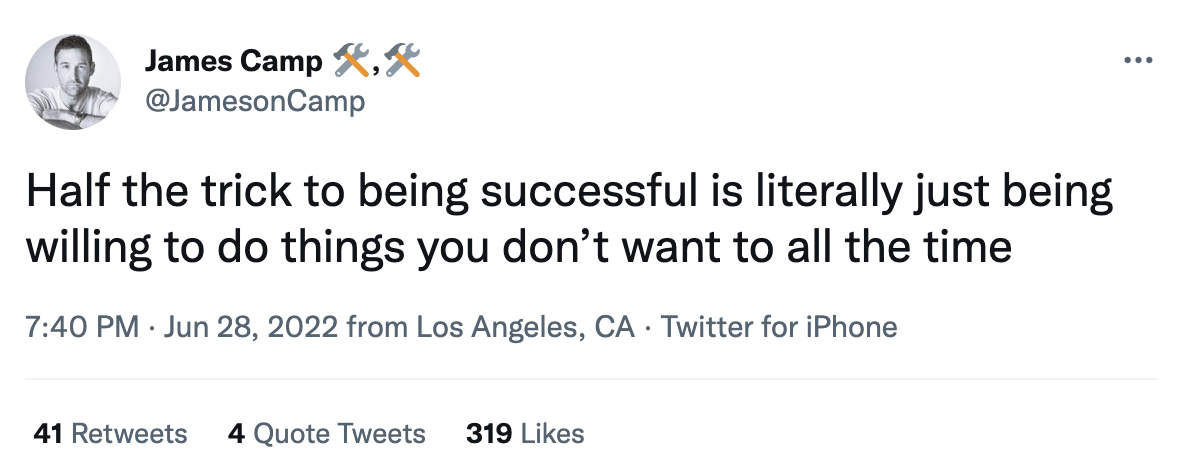1184x474 pixels.
Task: Open the James Camp display name link
Action: pyautogui.click(x=234, y=63)
